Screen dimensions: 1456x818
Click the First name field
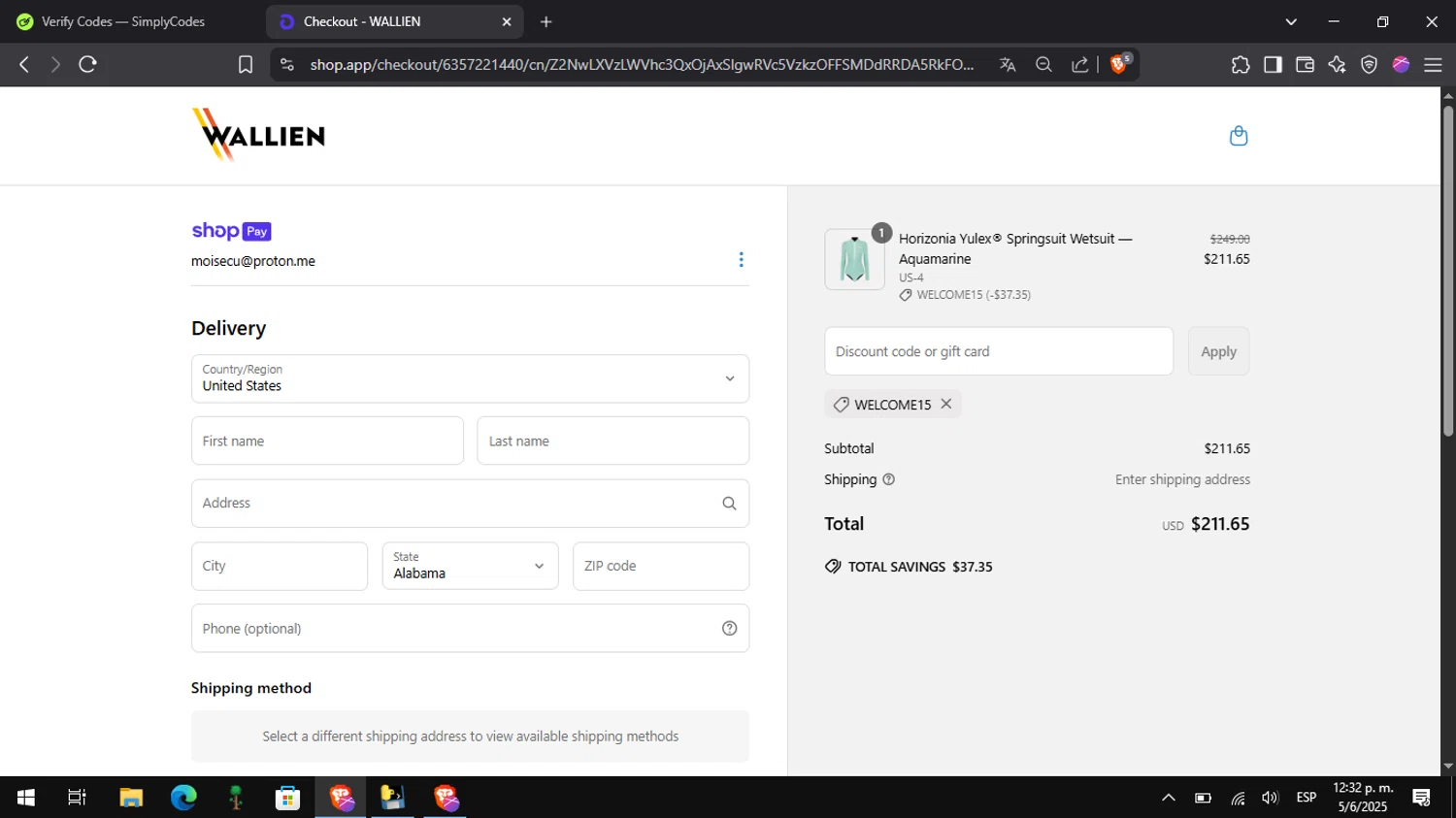[327, 441]
